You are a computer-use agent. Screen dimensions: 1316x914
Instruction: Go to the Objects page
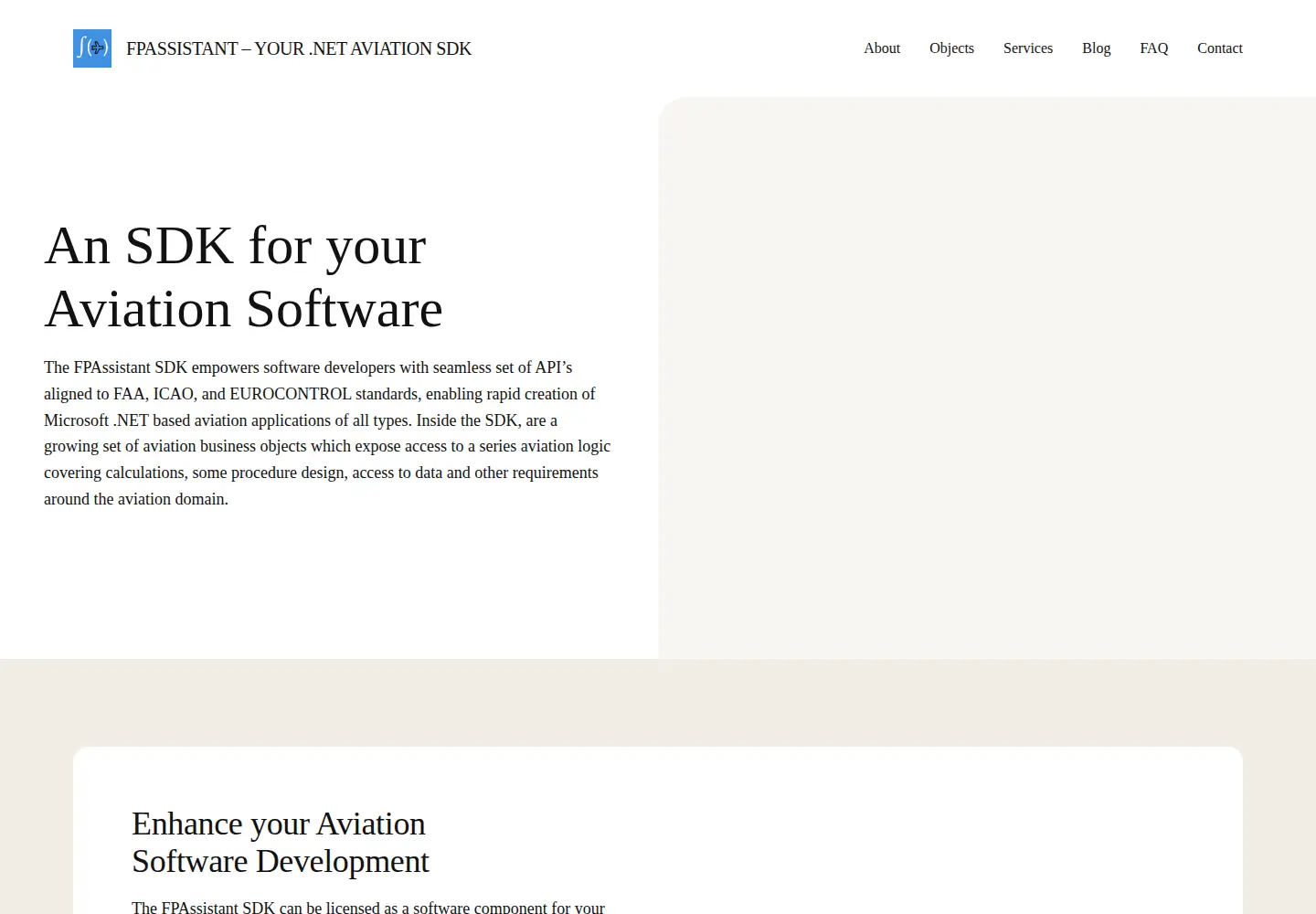pos(951,48)
